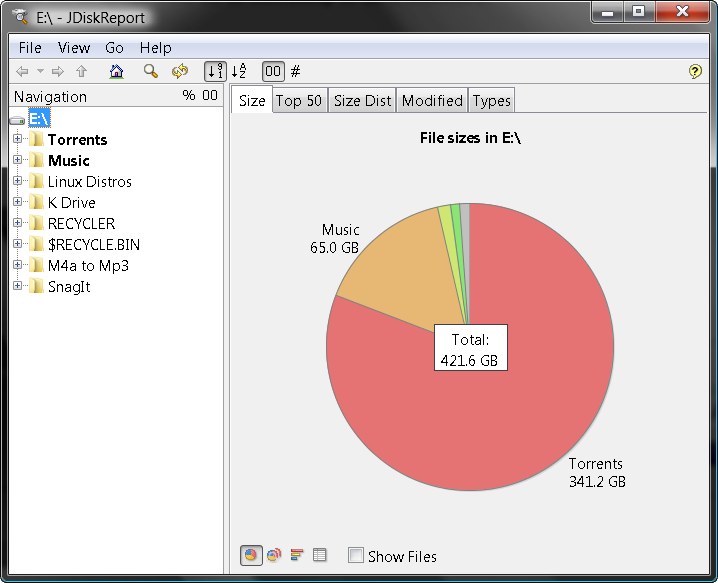718x583 pixels.
Task: Rescan the drive with refresh icon
Action: coord(180,71)
